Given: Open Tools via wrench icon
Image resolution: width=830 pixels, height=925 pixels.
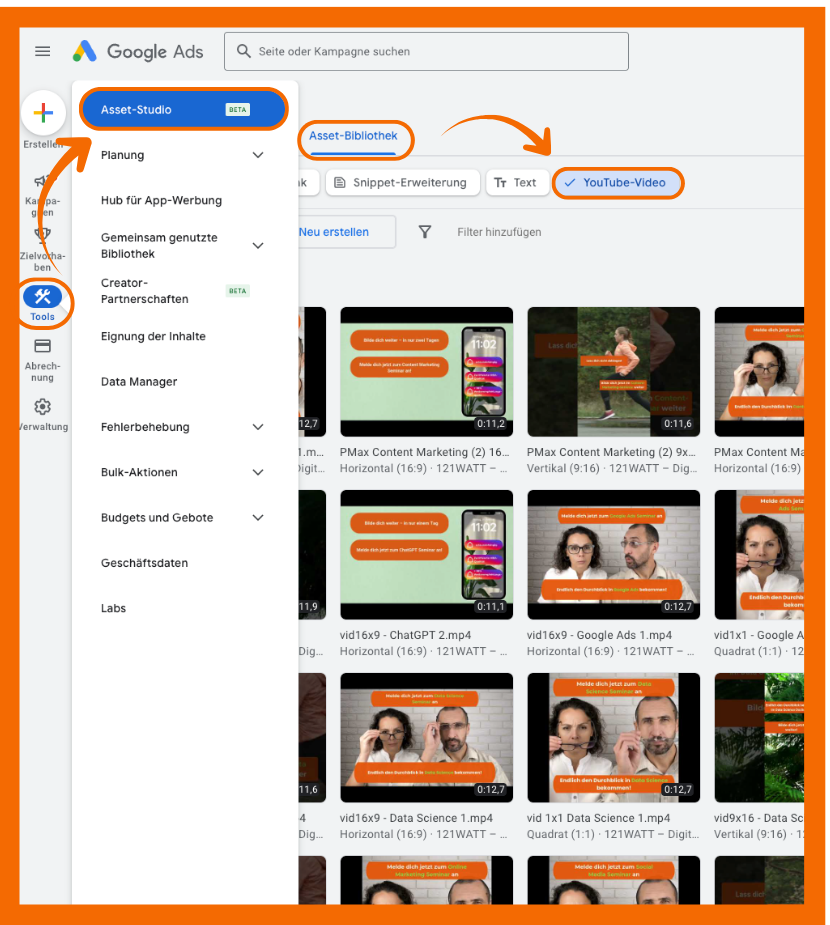Looking at the screenshot, I should (43, 296).
